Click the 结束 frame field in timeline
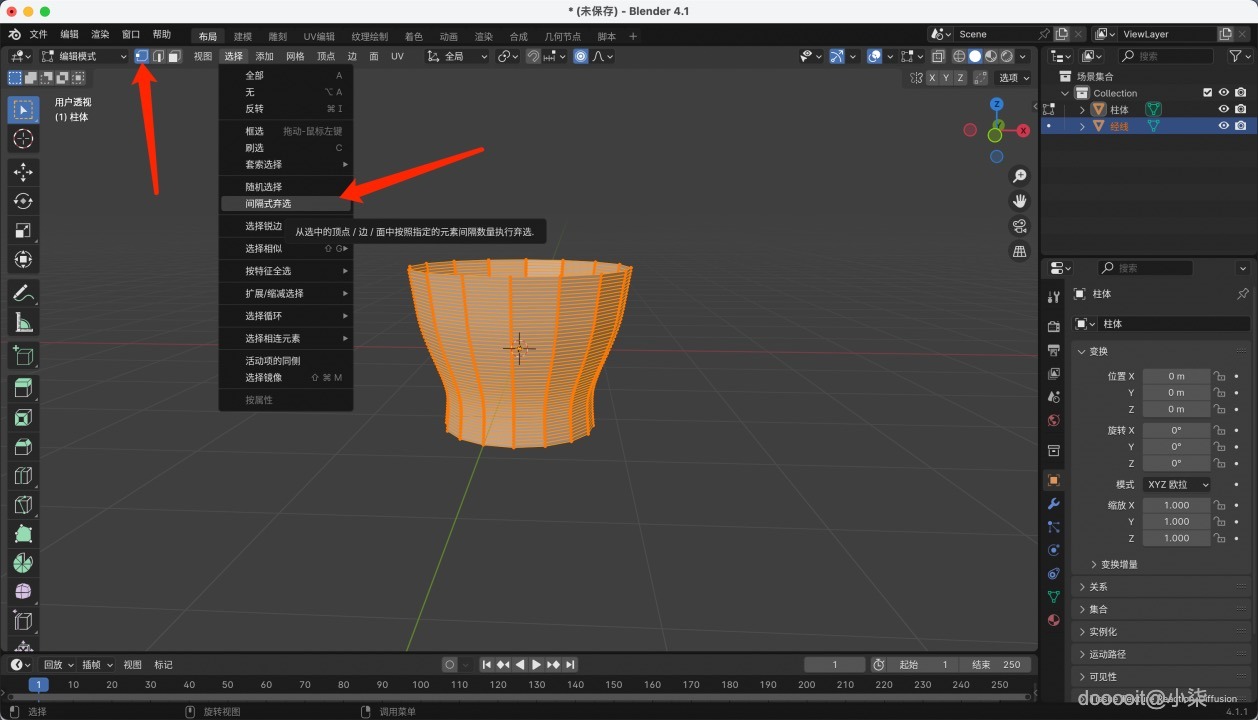Screen dimensions: 1258x720 995,665
